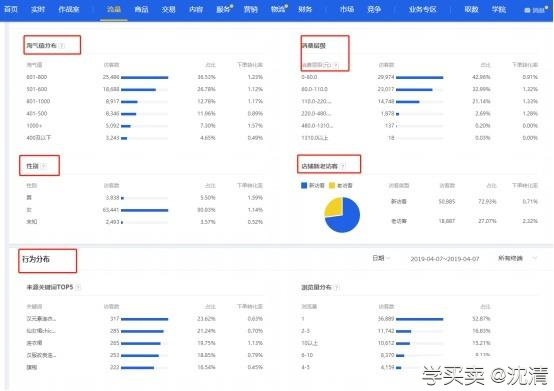The width and height of the screenshot is (554, 391).
Task: Click the 801-1000 淘气值 row label
Action: [x=38, y=101]
